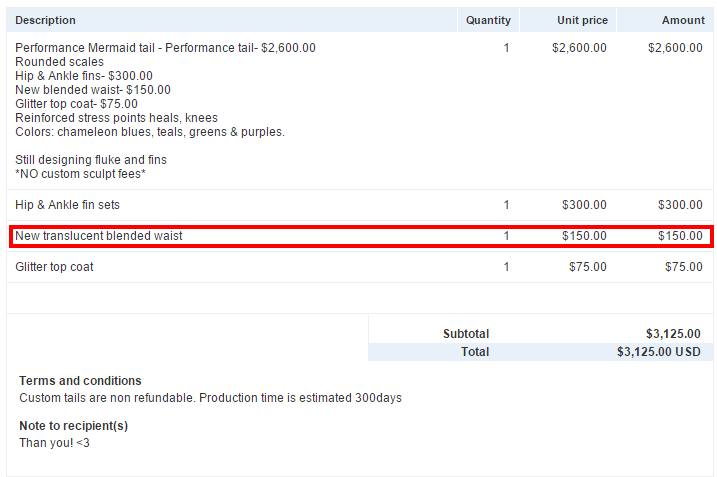Viewport: 717px width, 477px height.
Task: Click the Amount column header
Action: coord(682,20)
